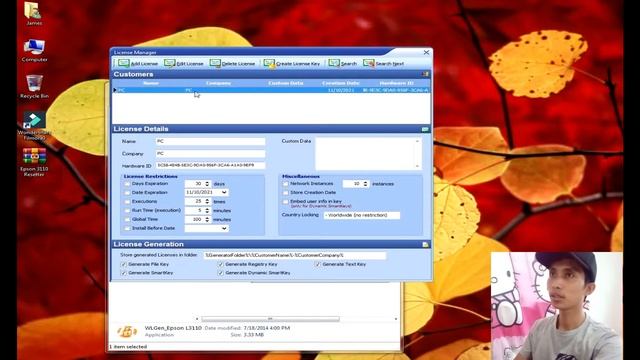Viewport: 640px width, 360px height.
Task: Click the Hardware ID input field
Action: point(210,165)
